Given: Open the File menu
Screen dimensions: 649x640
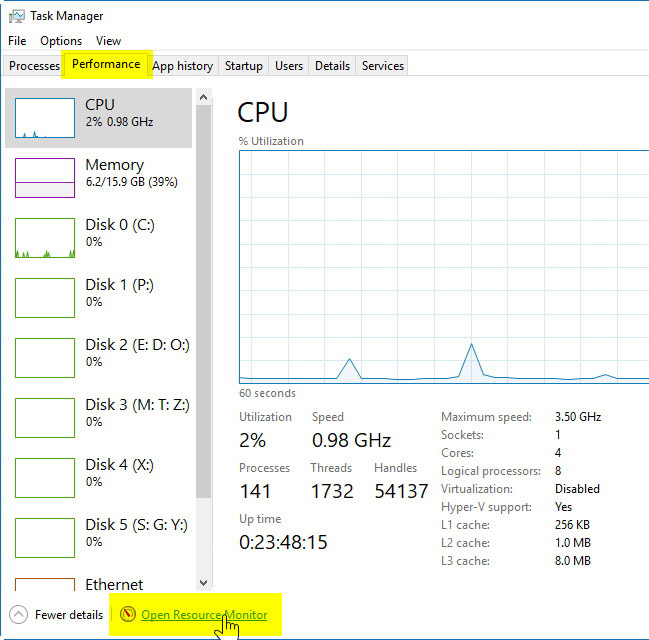Looking at the screenshot, I should click(x=17, y=41).
